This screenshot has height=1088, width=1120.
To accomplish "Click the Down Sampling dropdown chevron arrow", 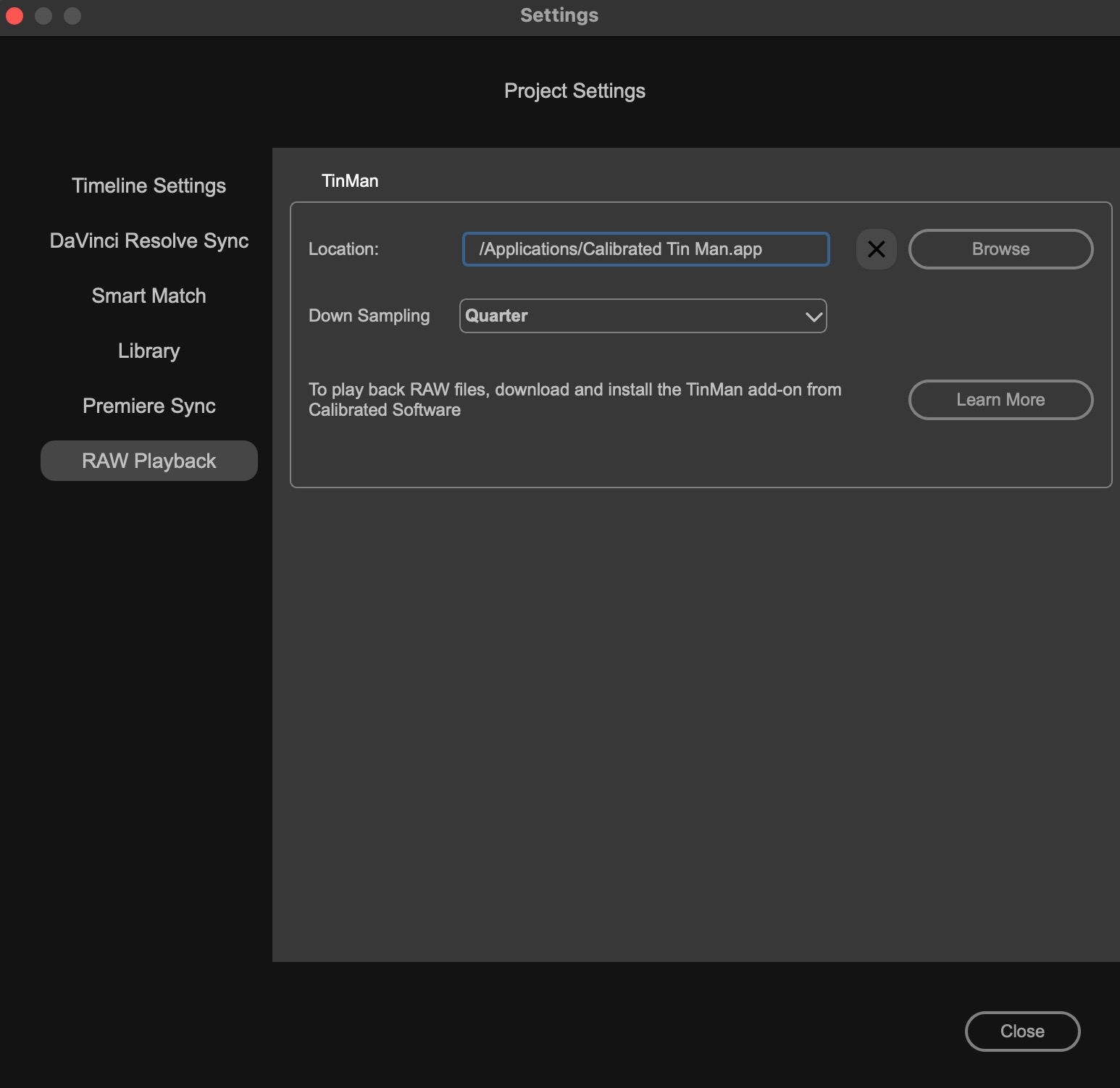I will (814, 317).
